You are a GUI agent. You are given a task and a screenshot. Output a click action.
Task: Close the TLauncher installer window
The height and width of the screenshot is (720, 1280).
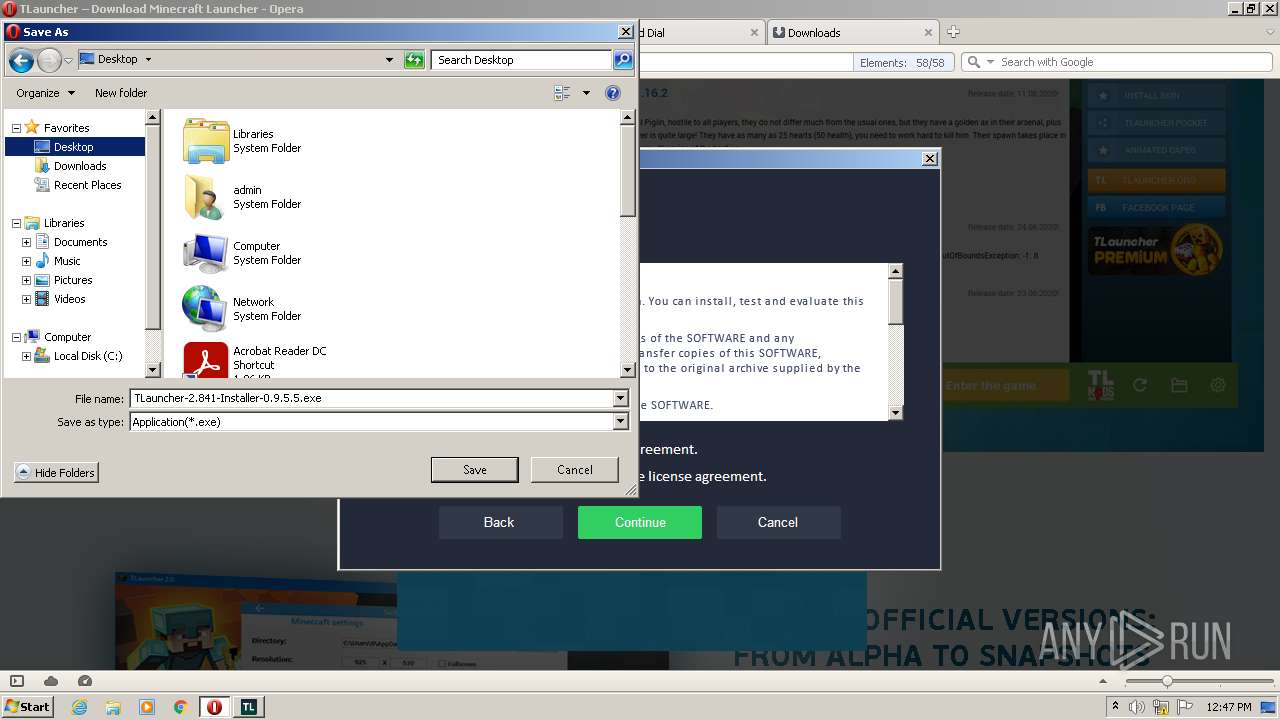(930, 158)
